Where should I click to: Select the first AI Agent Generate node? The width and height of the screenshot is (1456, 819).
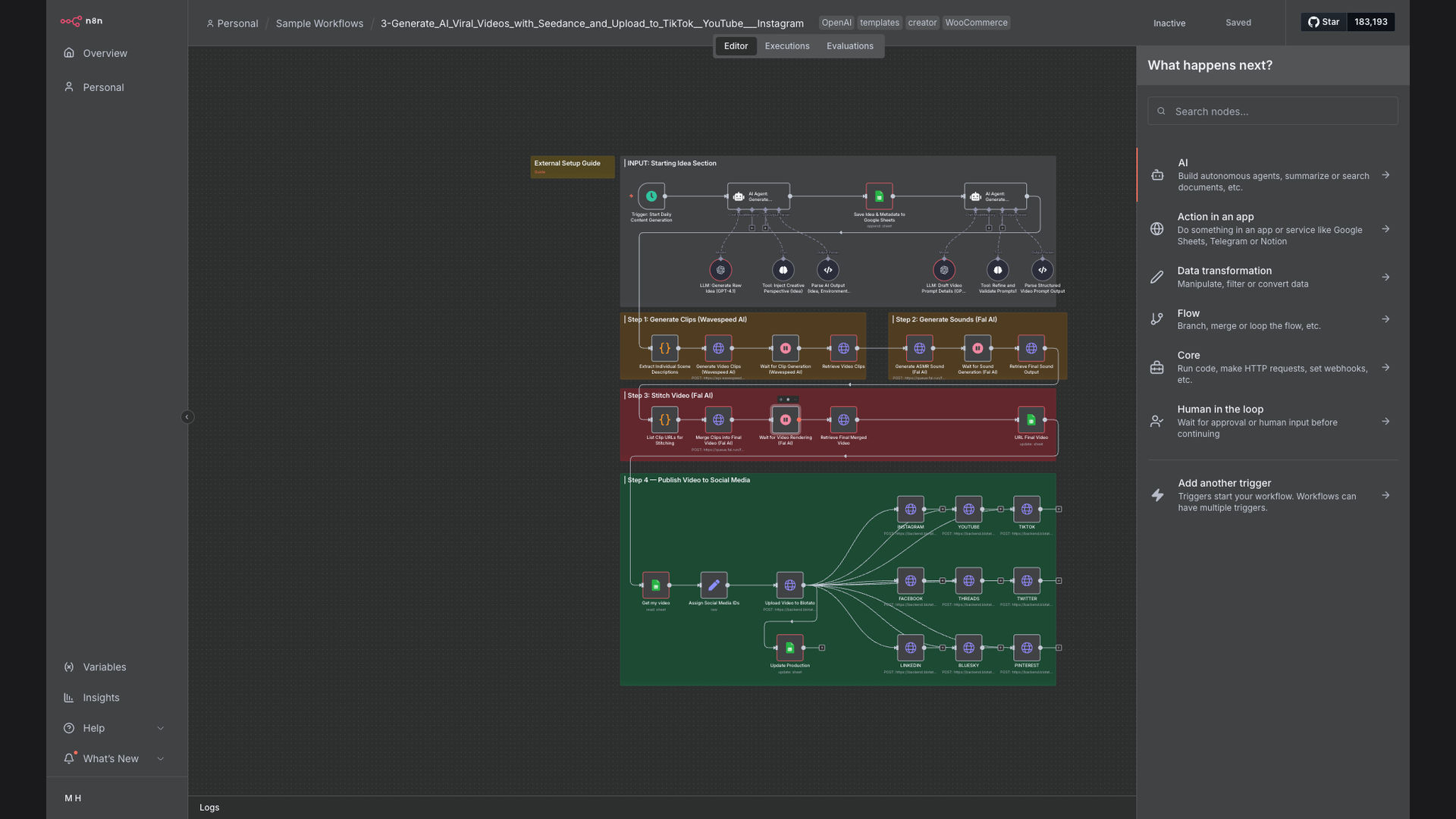pos(758,196)
